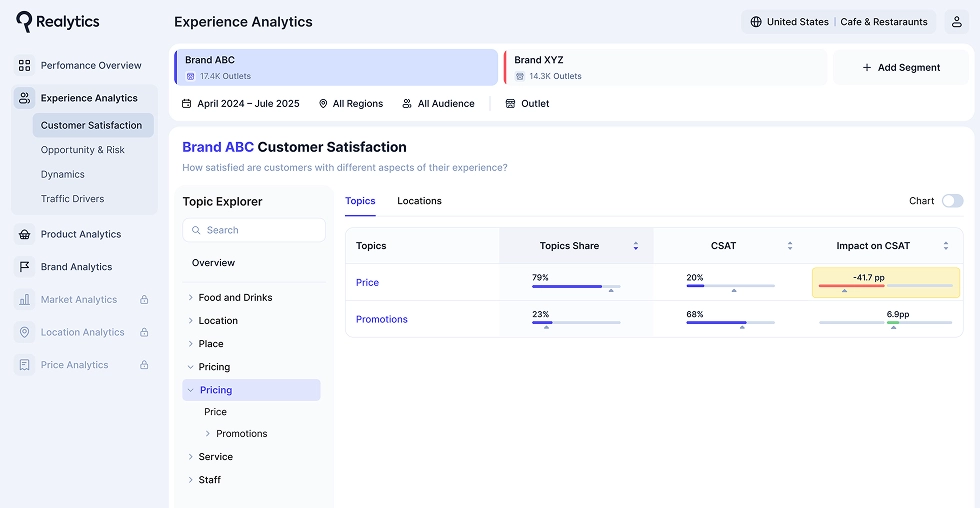The image size is (980, 508).
Task: Sort by Topics Share column
Action: tap(635, 246)
